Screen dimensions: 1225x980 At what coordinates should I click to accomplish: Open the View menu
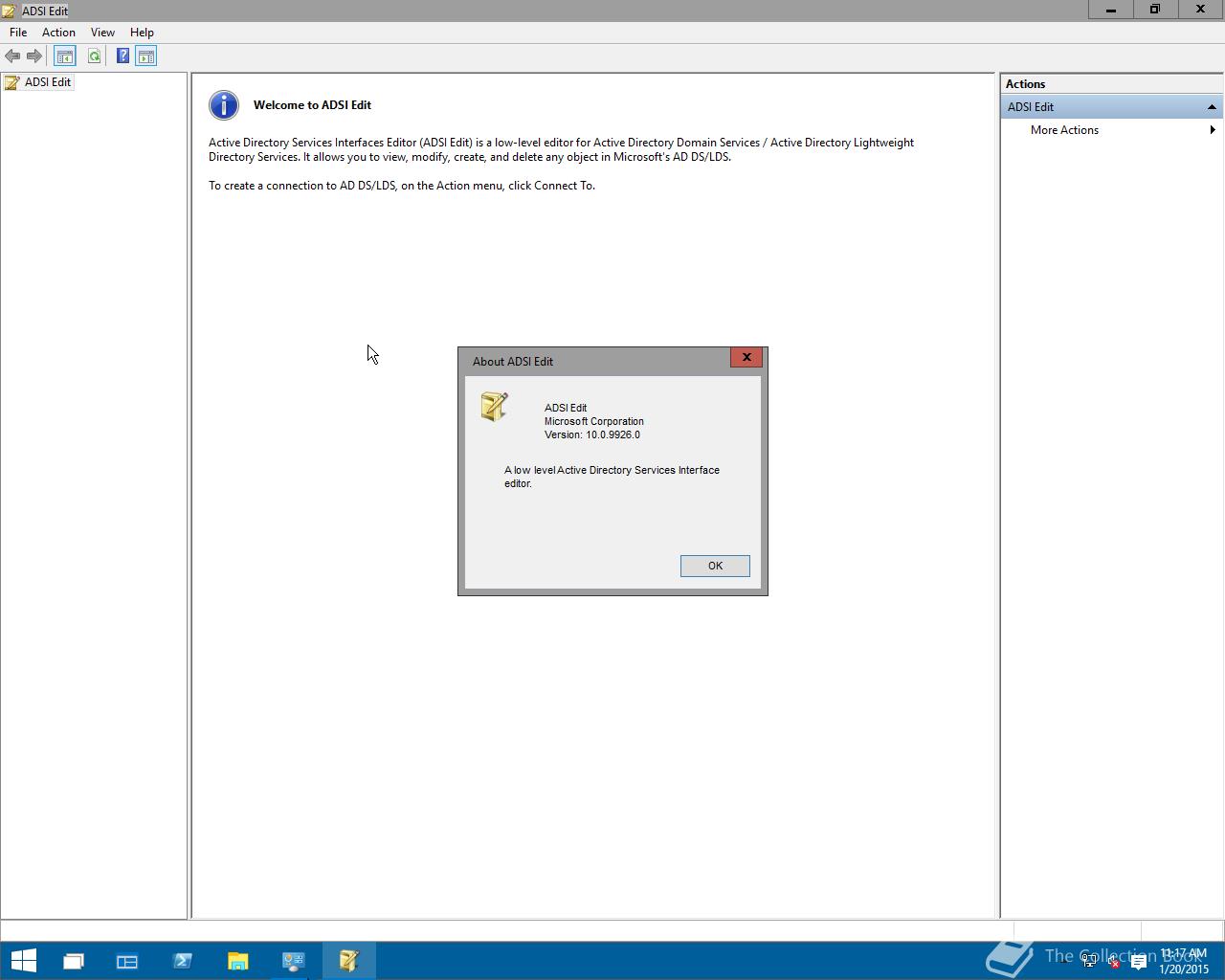[x=102, y=33]
